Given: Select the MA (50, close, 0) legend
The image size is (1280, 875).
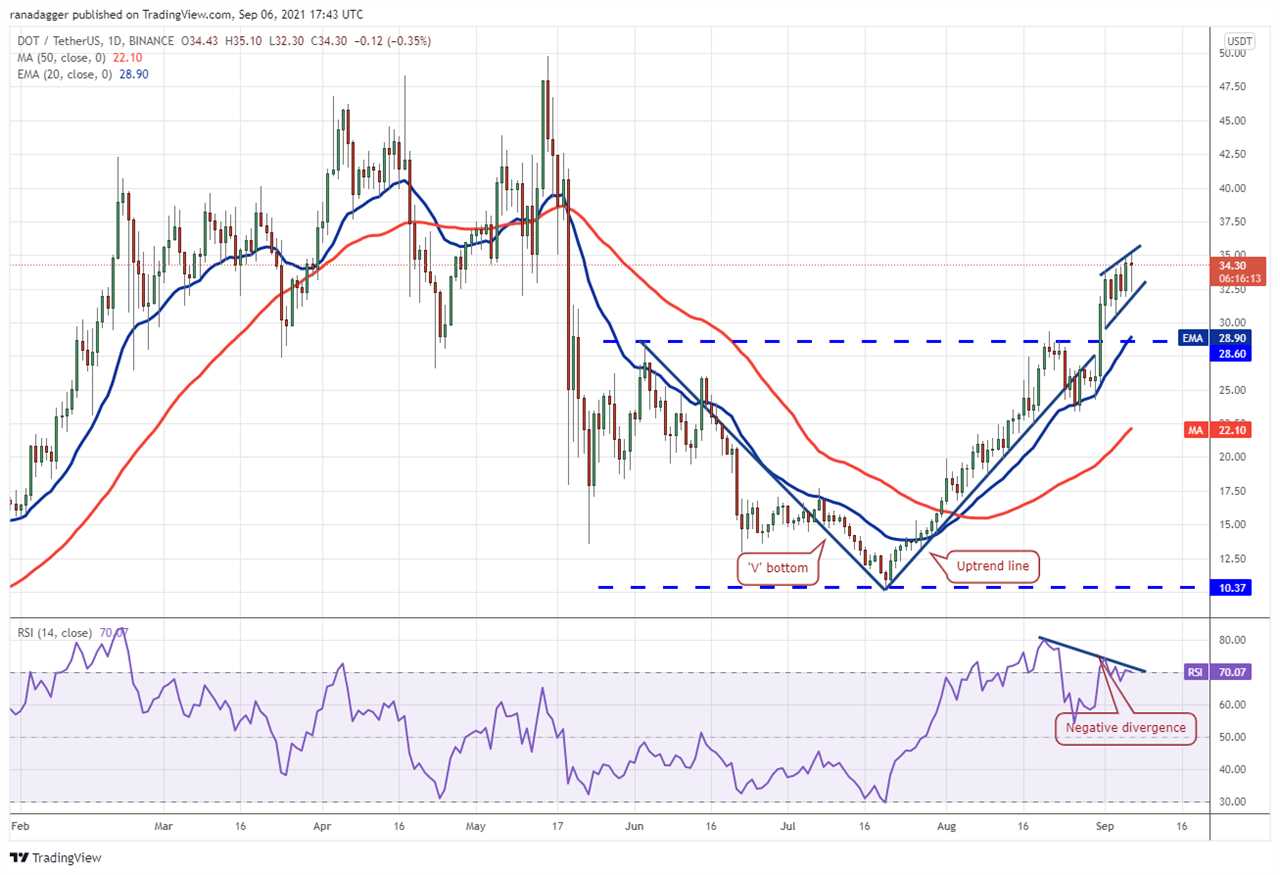Looking at the screenshot, I should tap(59, 58).
